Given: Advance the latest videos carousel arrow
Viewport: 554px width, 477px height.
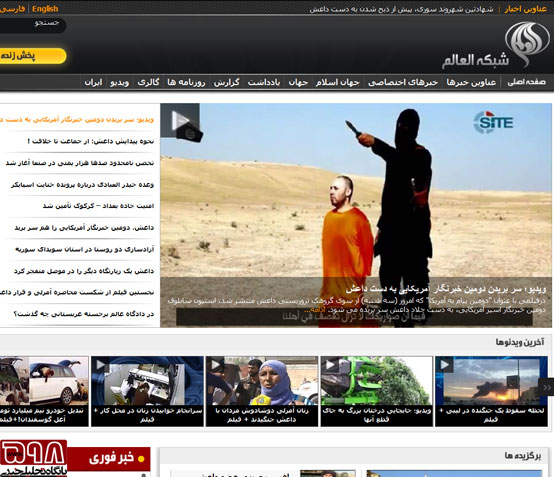Looking at the screenshot, I should click(x=546, y=387).
